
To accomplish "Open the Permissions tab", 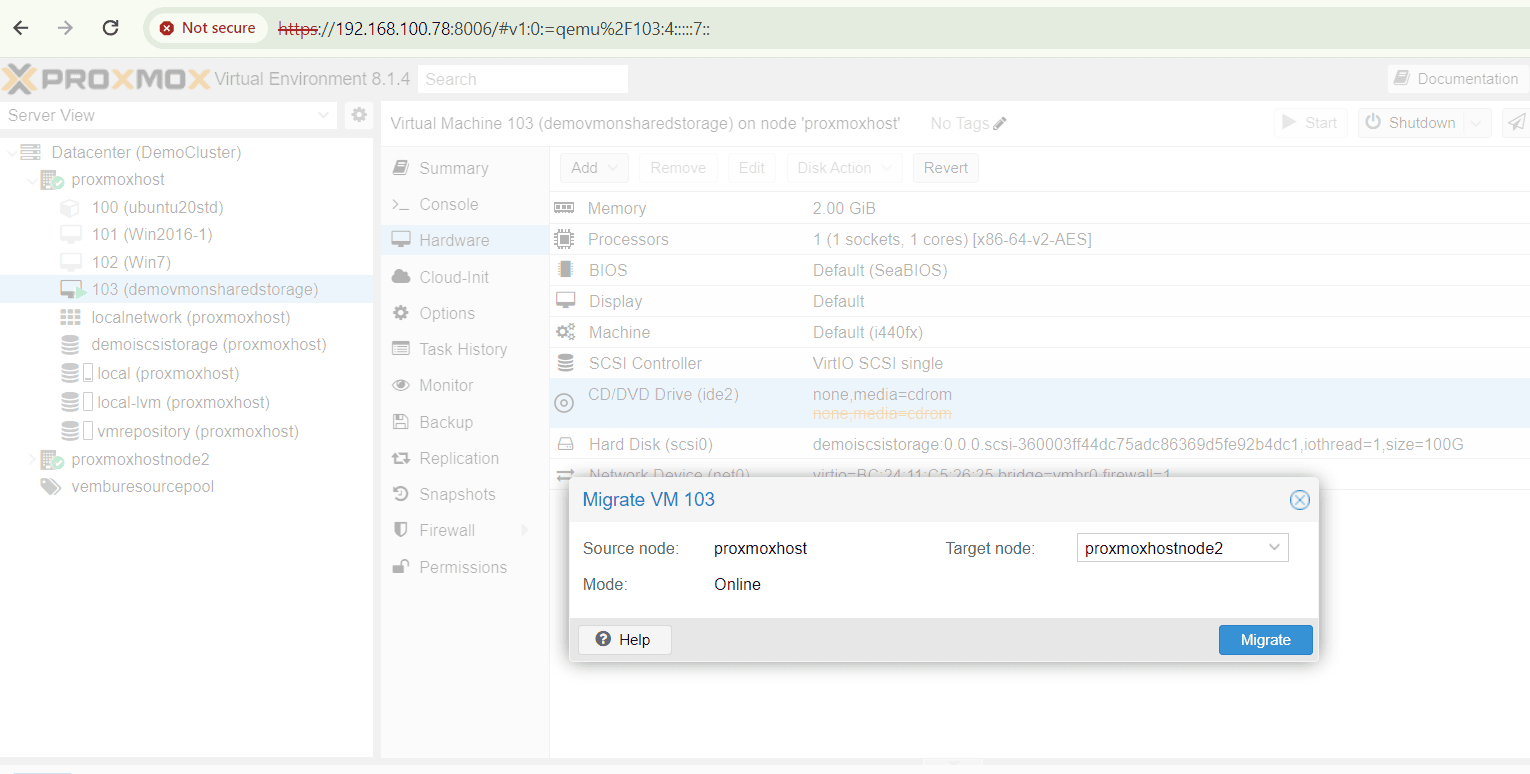I will 465,567.
